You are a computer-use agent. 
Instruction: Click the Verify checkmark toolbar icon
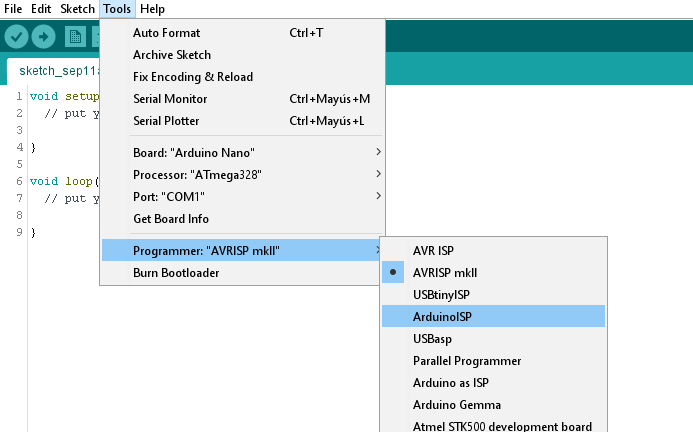(16, 37)
